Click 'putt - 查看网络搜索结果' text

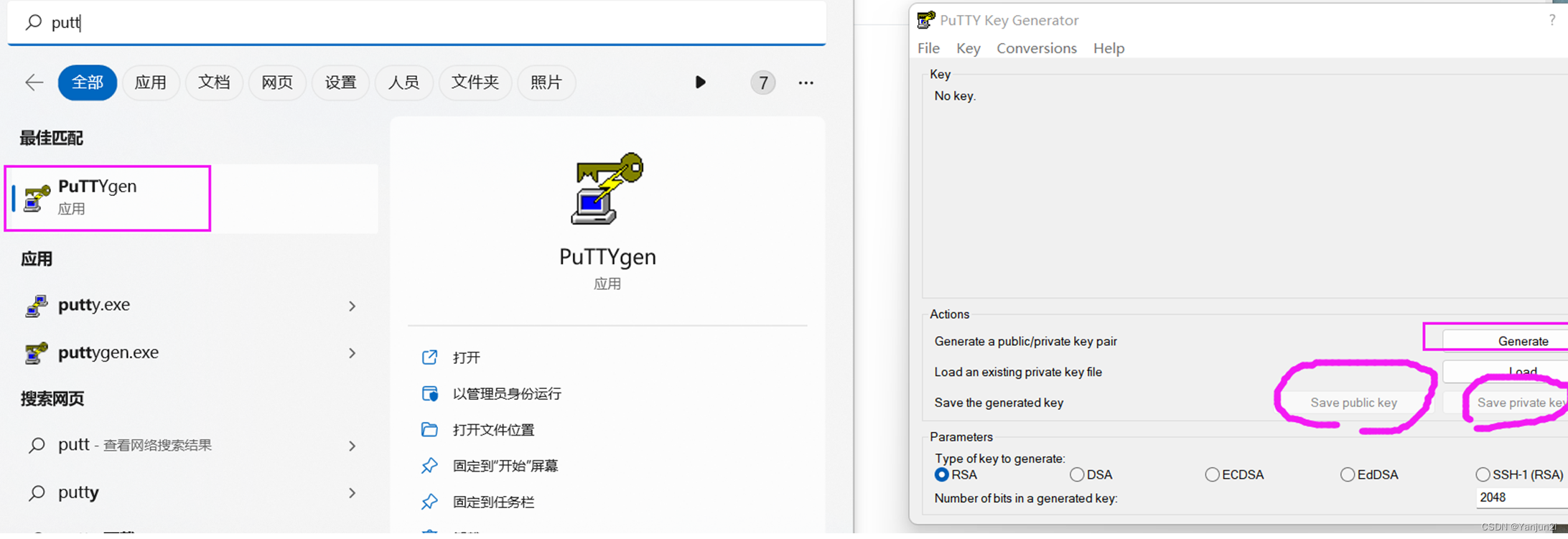pyautogui.click(x=135, y=445)
